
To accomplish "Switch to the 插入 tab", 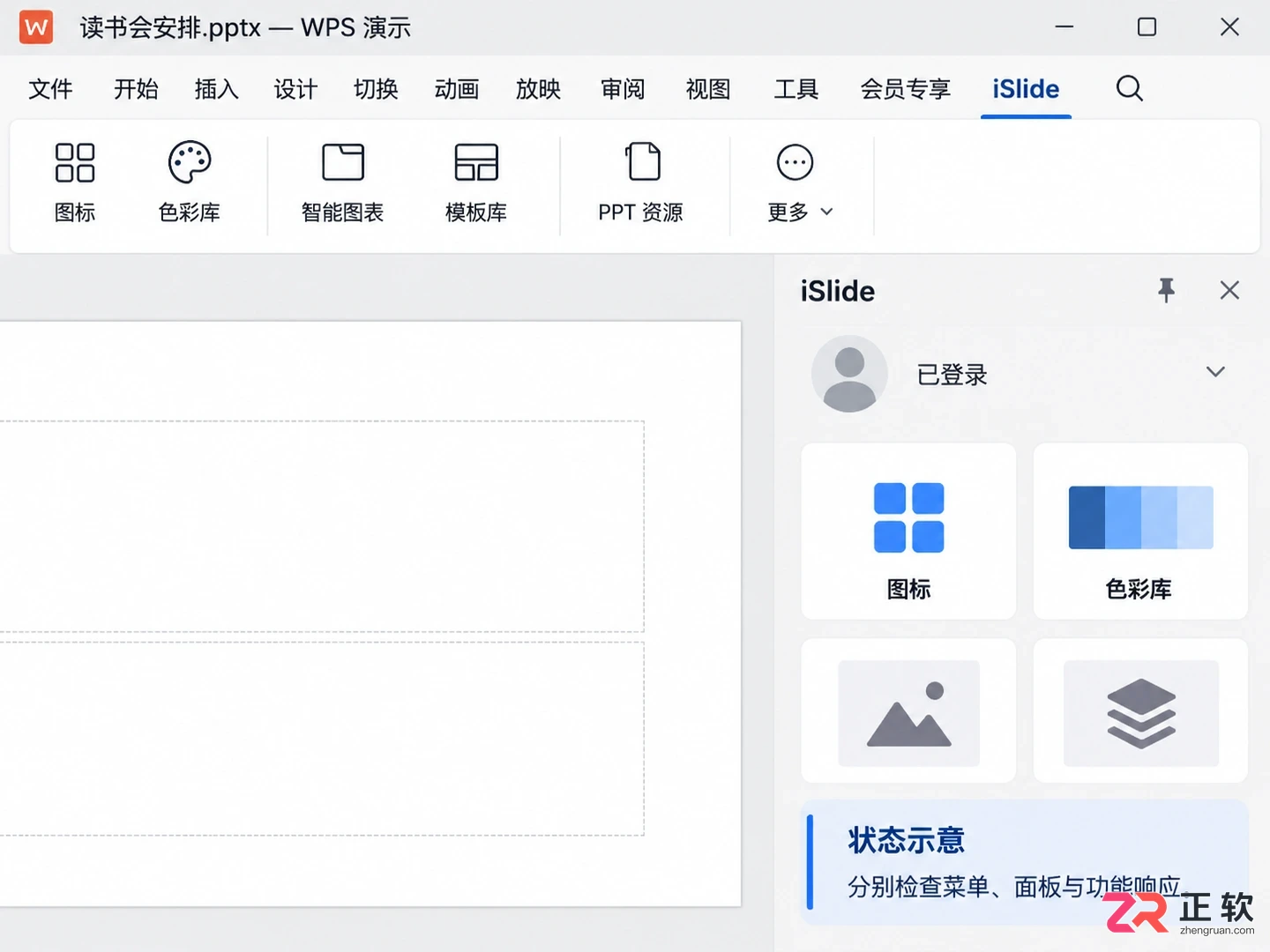I will (x=217, y=89).
